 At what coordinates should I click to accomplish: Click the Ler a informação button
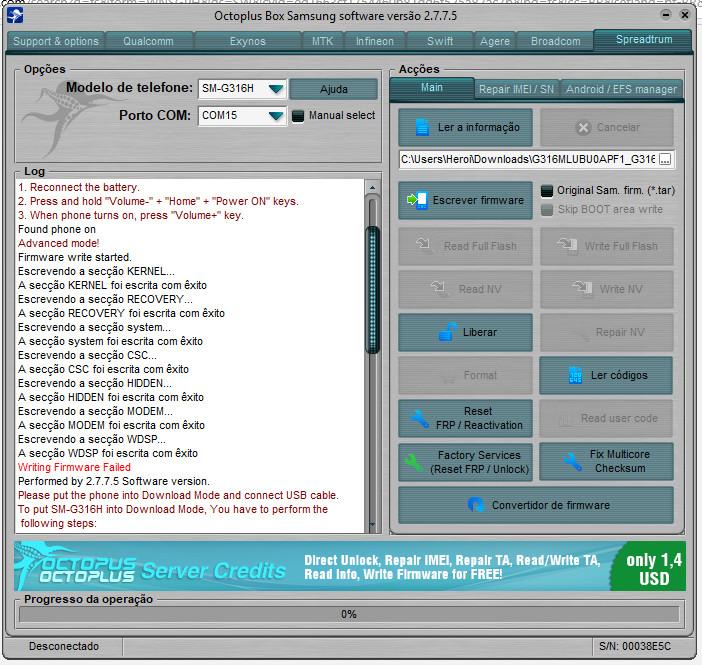[x=465, y=128]
